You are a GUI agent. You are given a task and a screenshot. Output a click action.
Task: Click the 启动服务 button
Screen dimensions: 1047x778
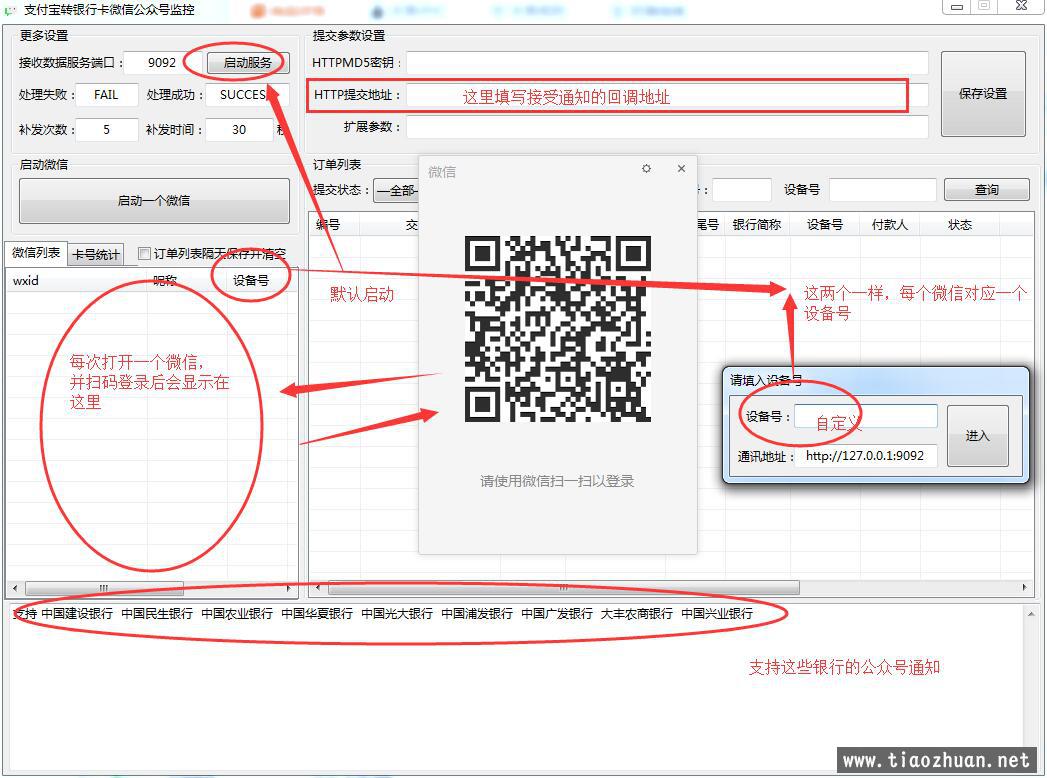[x=248, y=63]
